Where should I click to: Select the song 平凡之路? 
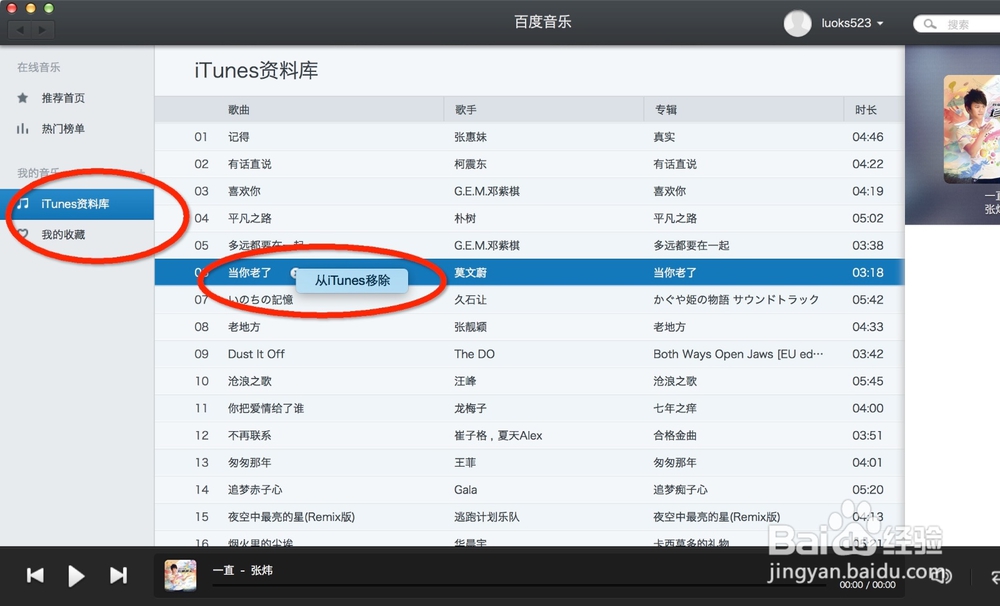pyautogui.click(x=249, y=218)
